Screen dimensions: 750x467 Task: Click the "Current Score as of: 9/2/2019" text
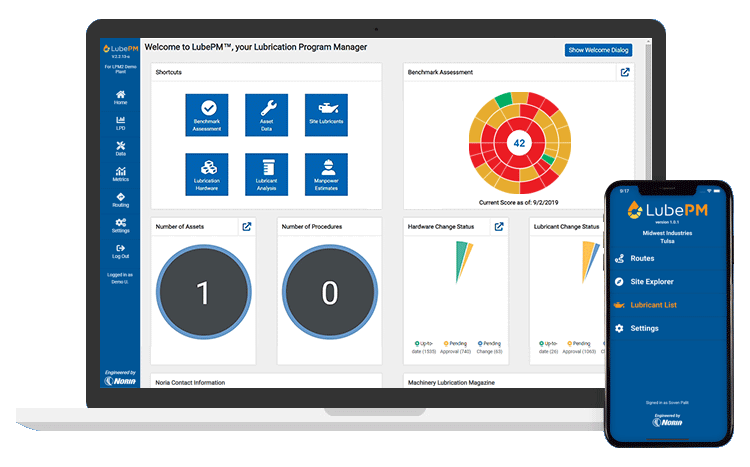[518, 202]
